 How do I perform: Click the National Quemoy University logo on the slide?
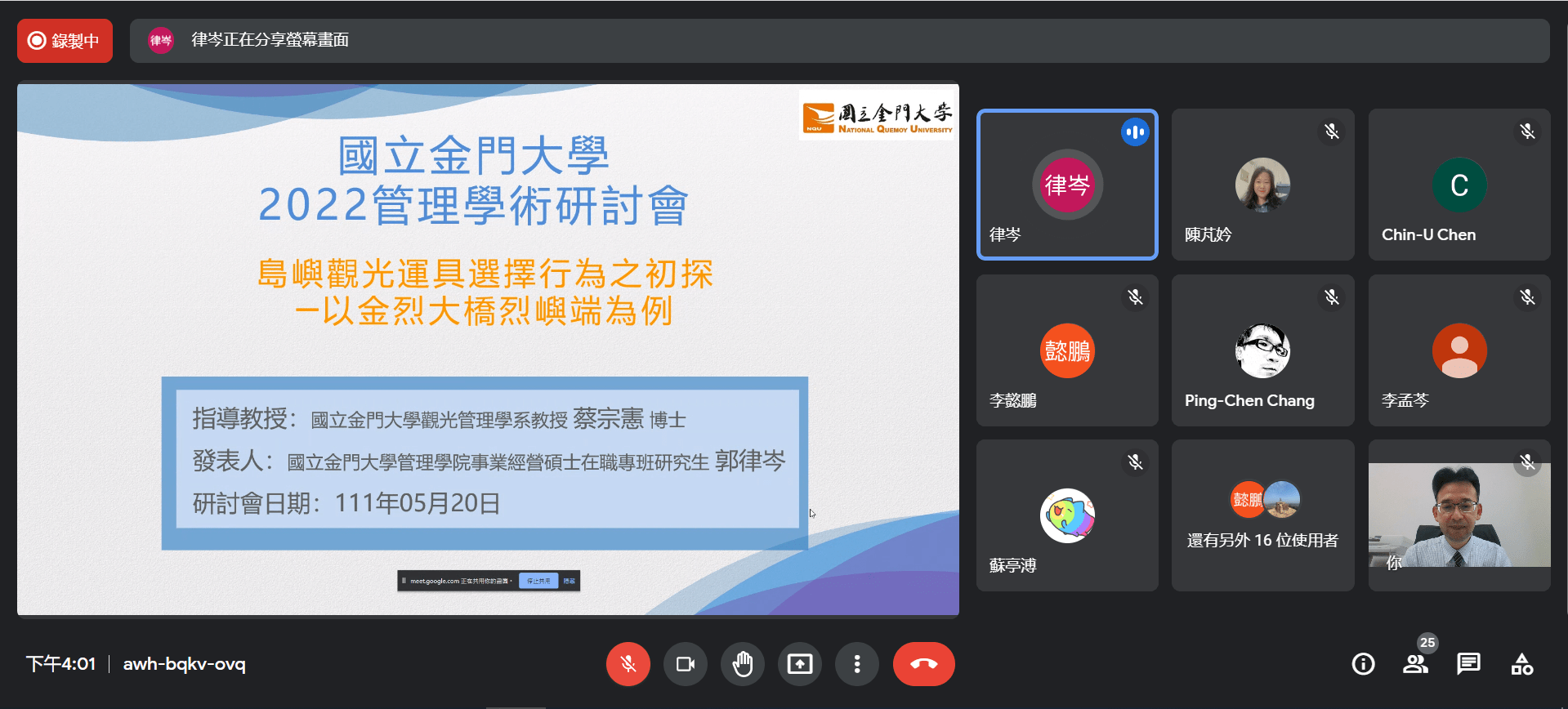877,116
